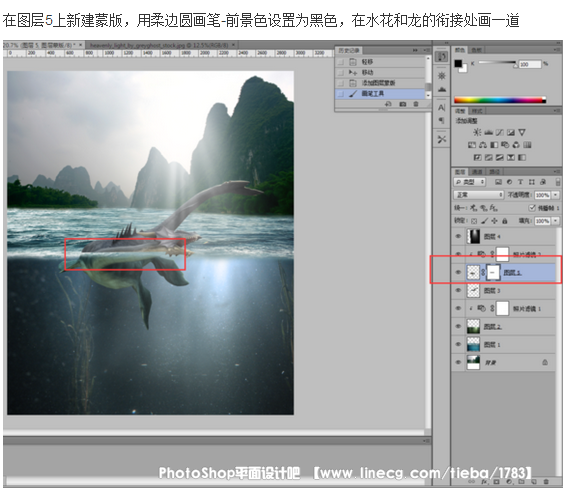Image resolution: width=582 pixels, height=490 pixels.
Task: Add a Threshold adjustment layer
Action: point(500,157)
